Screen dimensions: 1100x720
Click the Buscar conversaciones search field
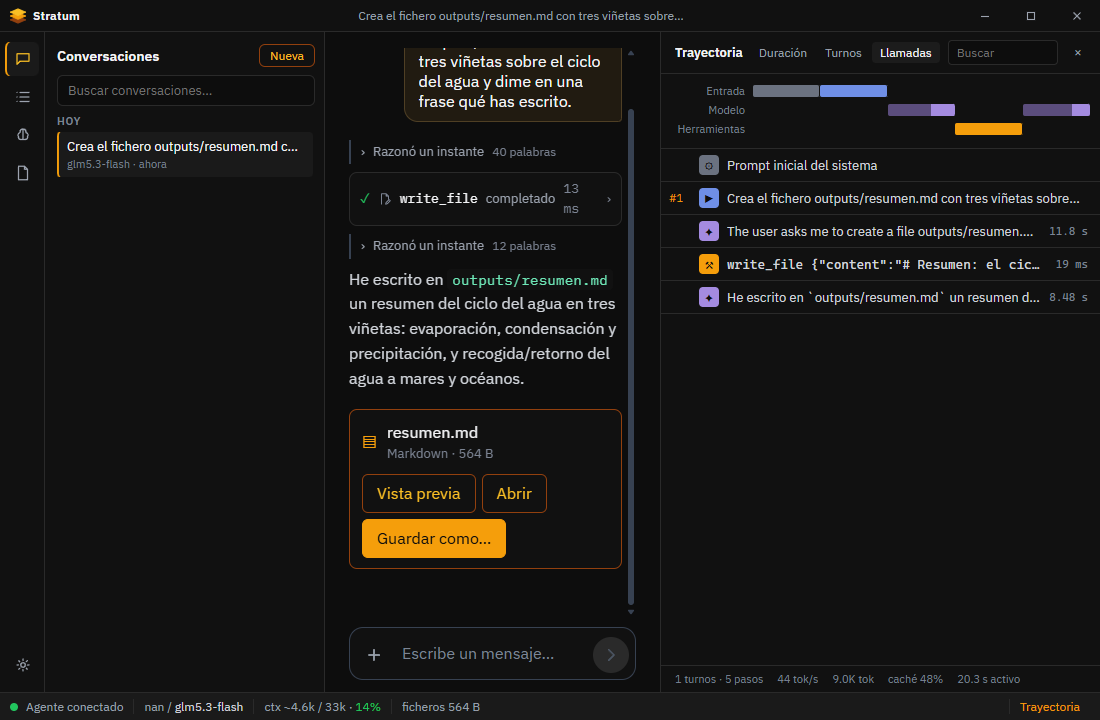pos(186,91)
